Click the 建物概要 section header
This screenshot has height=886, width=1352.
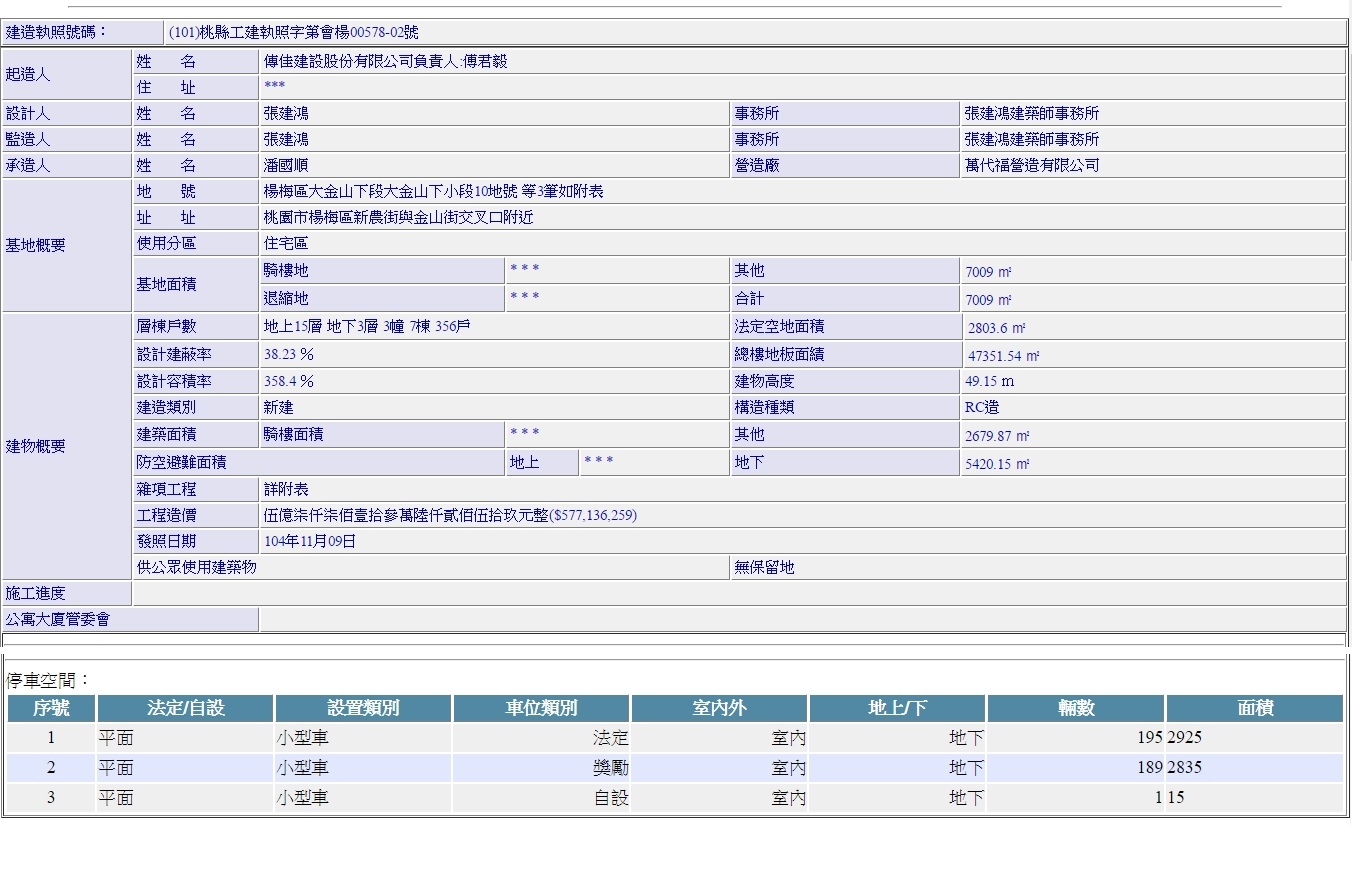pos(67,446)
